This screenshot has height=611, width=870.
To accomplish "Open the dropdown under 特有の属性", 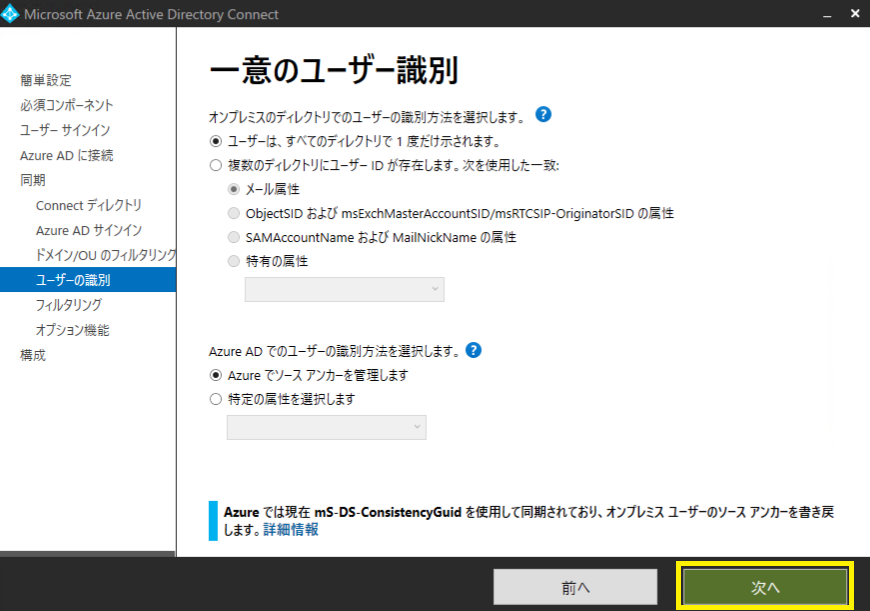I will [x=345, y=289].
